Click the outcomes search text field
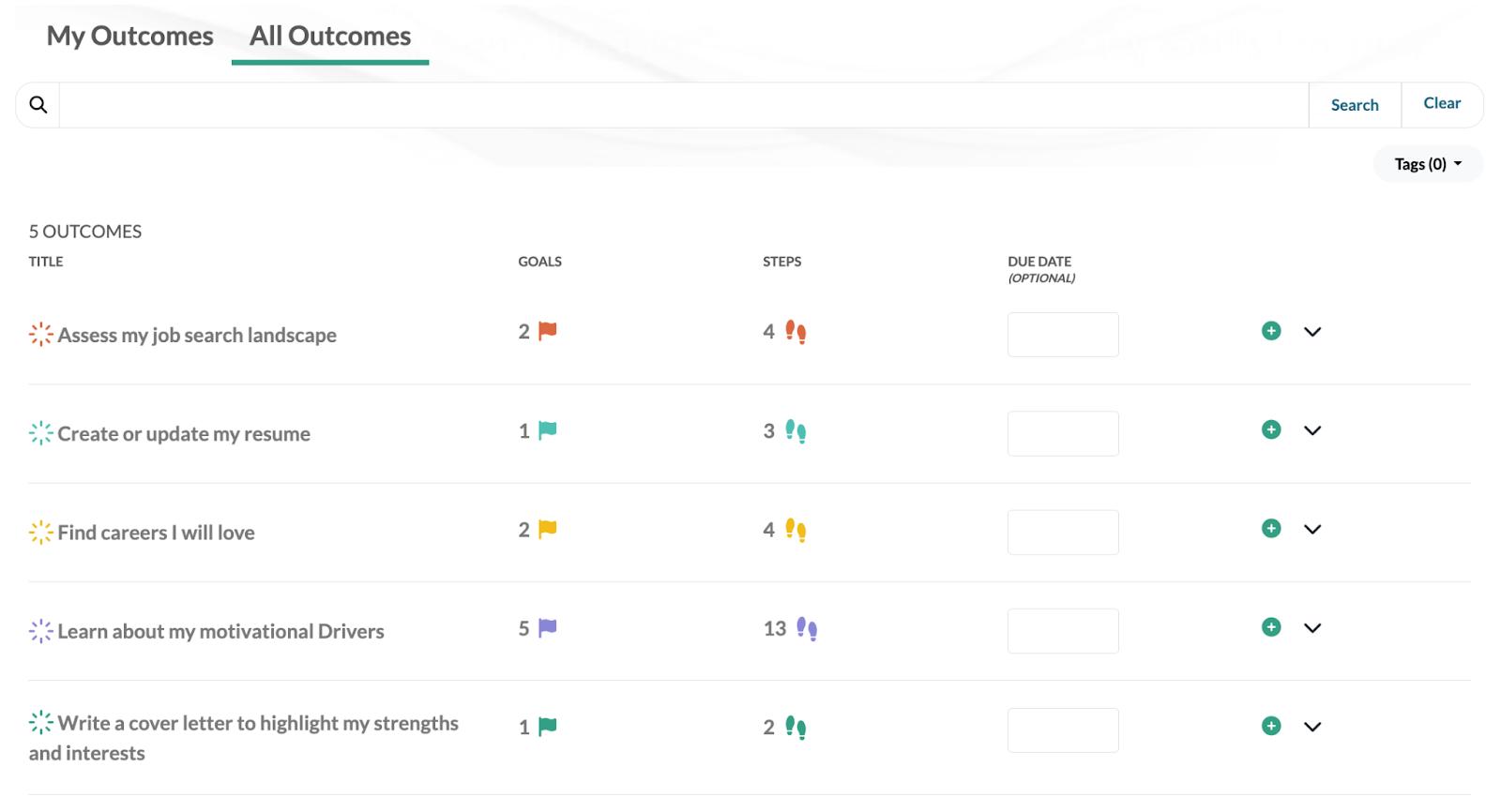Viewport: 1501px width, 812px height. point(683,105)
